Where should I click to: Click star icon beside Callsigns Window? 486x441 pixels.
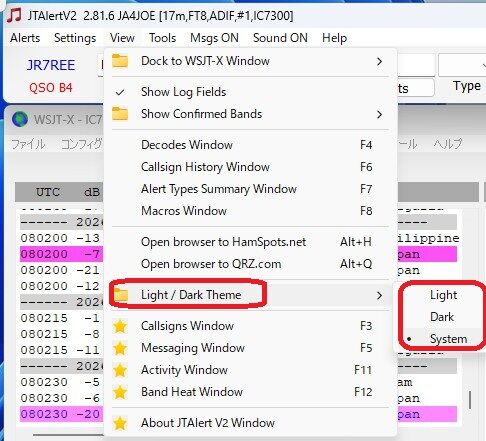120,326
